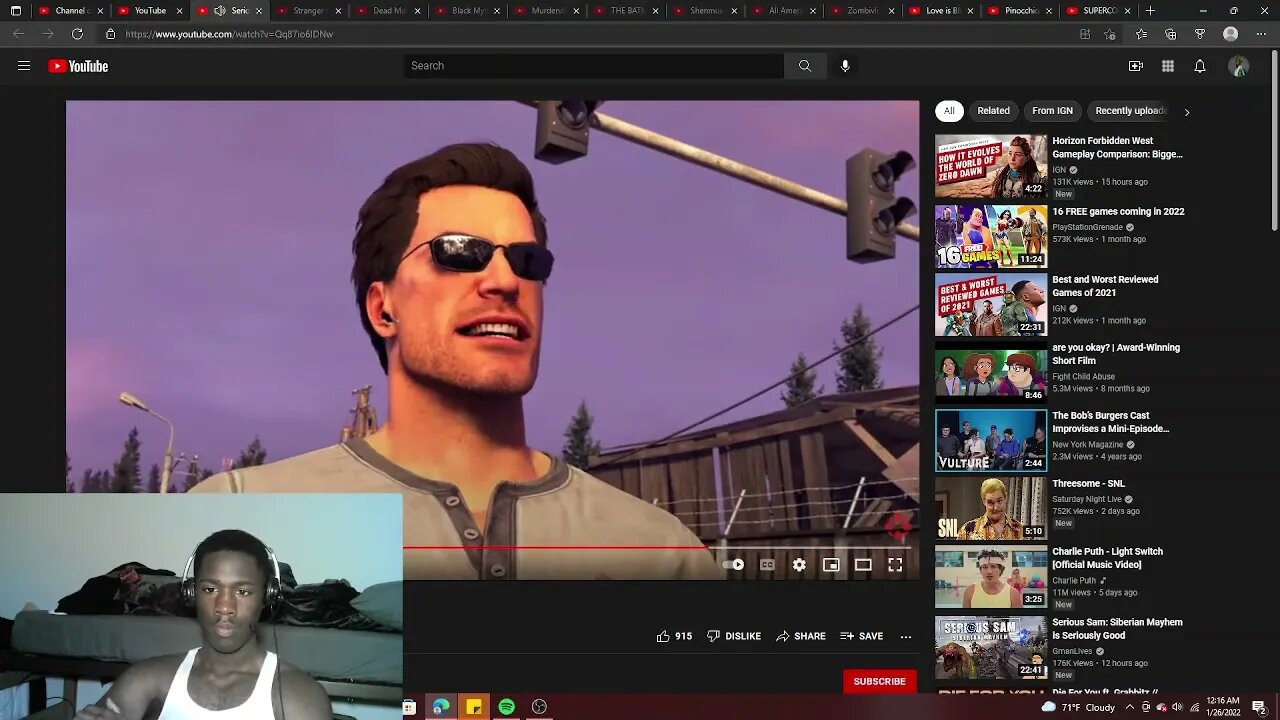Open the YouTube account avatar menu
Screen dimensions: 1280x720
pyautogui.click(x=1239, y=66)
